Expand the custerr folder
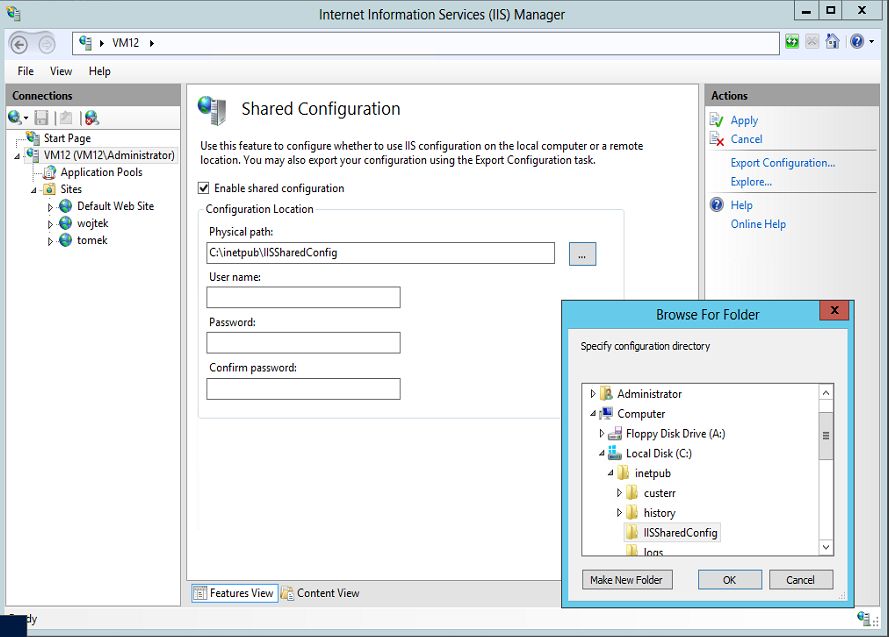889x637 pixels. 619,493
